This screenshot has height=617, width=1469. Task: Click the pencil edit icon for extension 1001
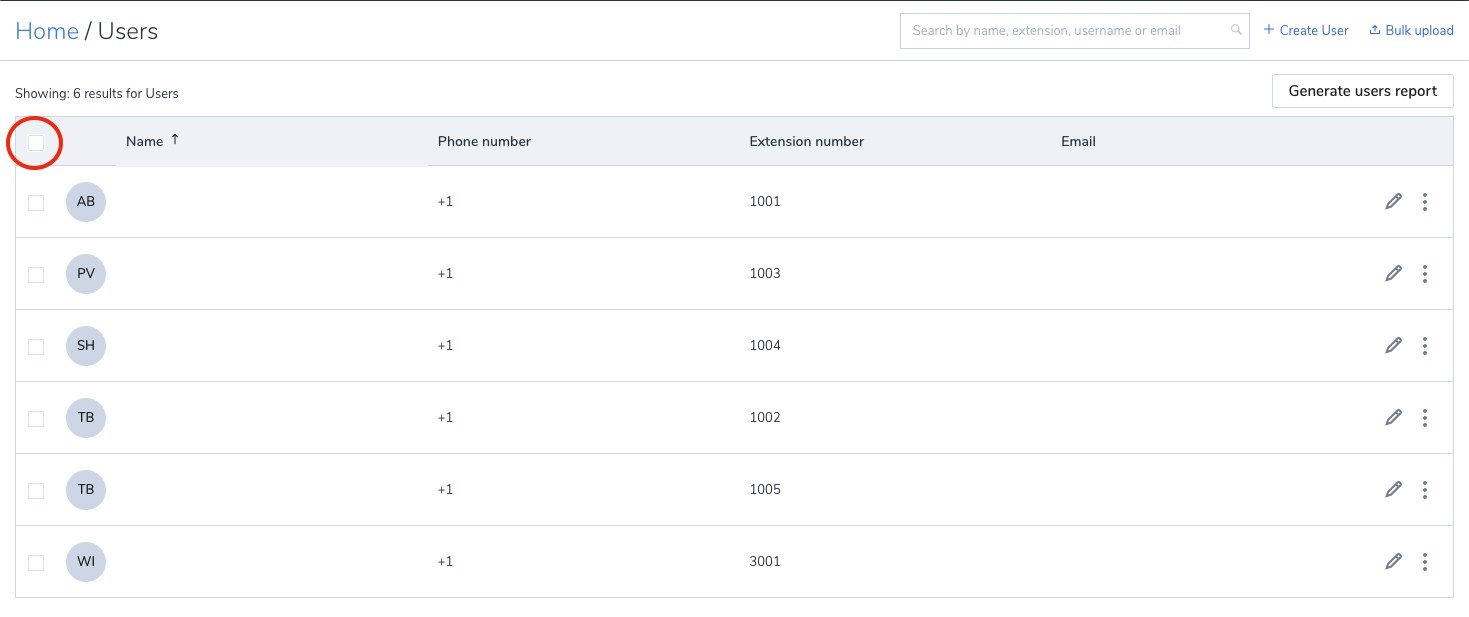[1393, 202]
